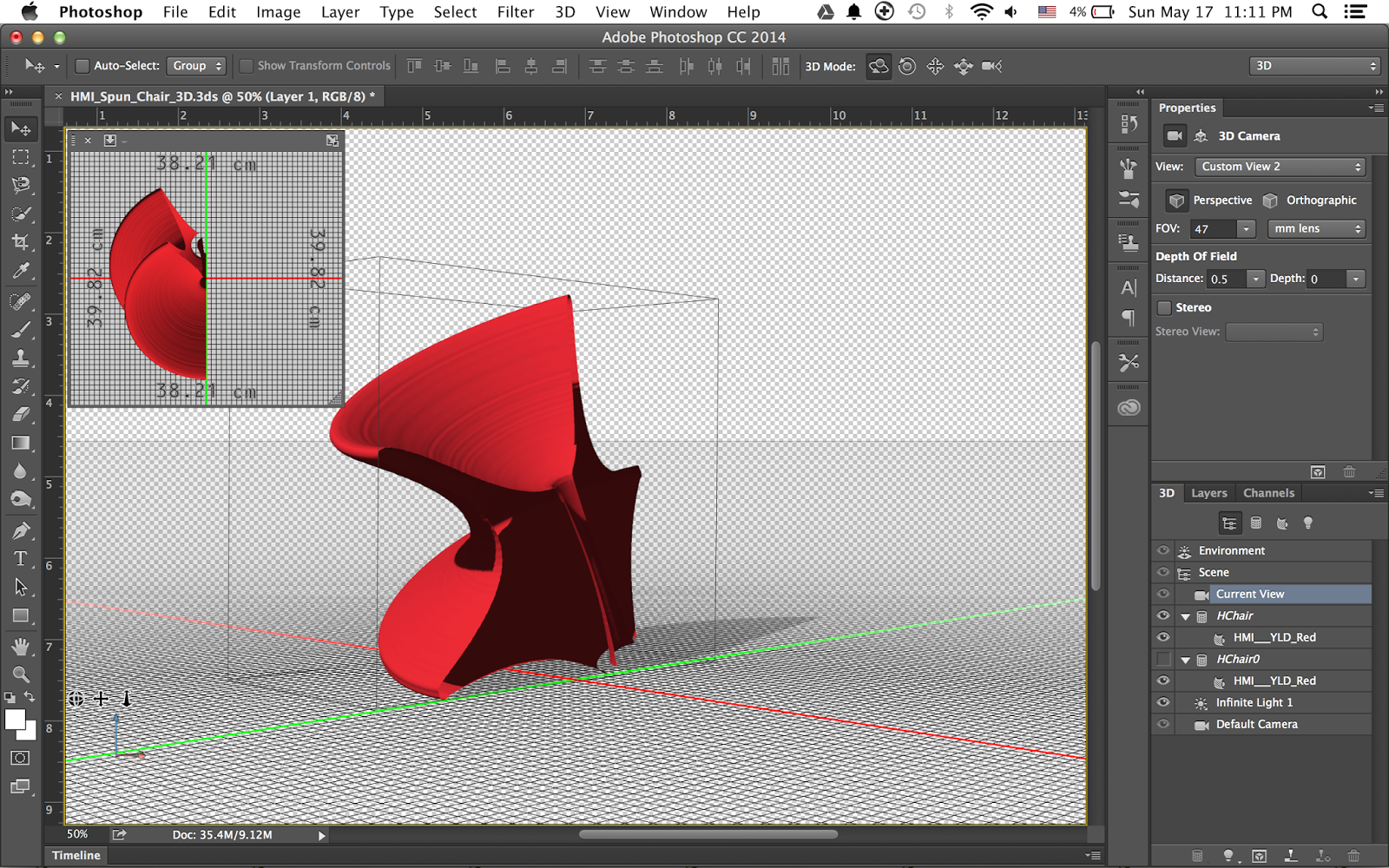
Task: Select Default Camera in 3D panel
Action: click(1256, 724)
